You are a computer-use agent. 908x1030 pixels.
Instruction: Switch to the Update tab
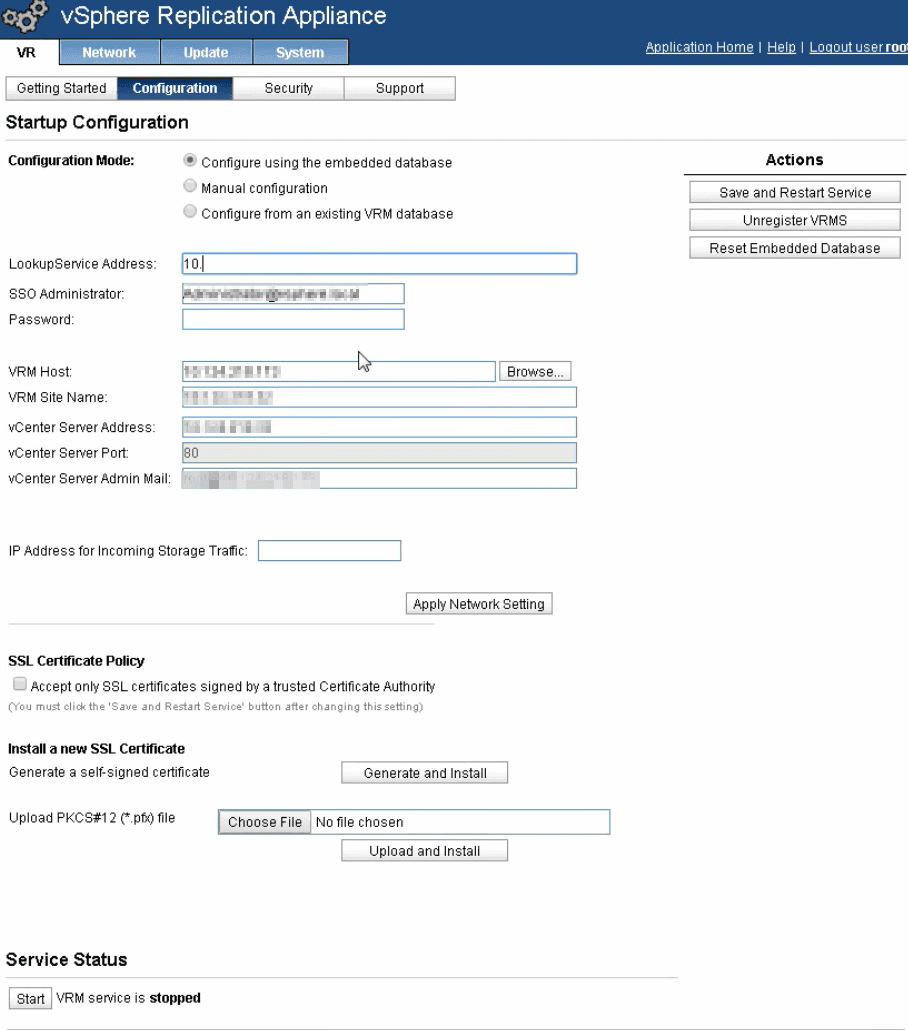[x=206, y=53]
